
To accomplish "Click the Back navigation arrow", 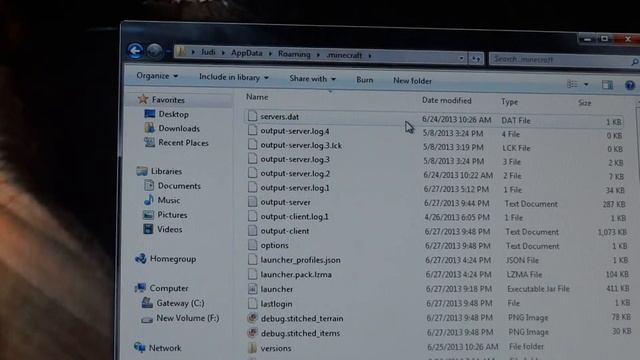I will click(136, 51).
